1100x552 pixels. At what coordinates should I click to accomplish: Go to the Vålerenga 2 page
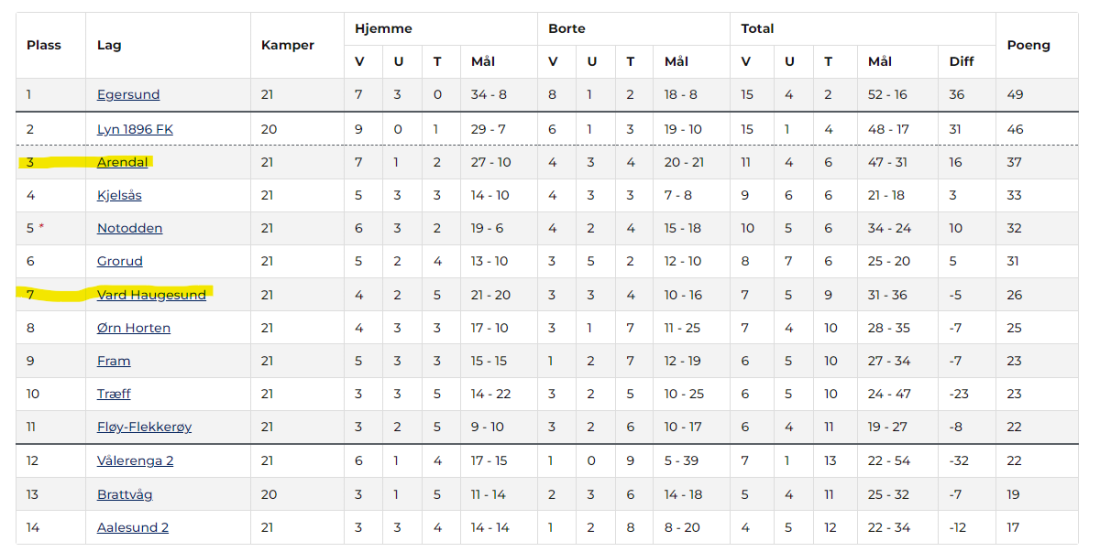point(135,461)
